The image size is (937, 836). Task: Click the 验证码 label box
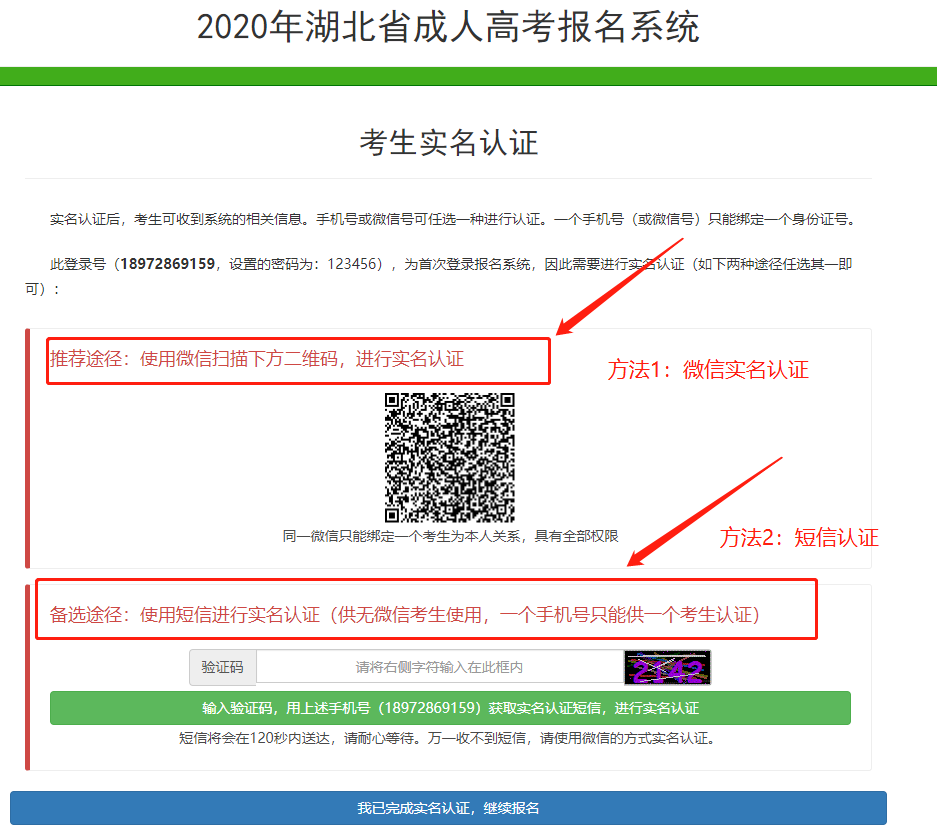[223, 667]
